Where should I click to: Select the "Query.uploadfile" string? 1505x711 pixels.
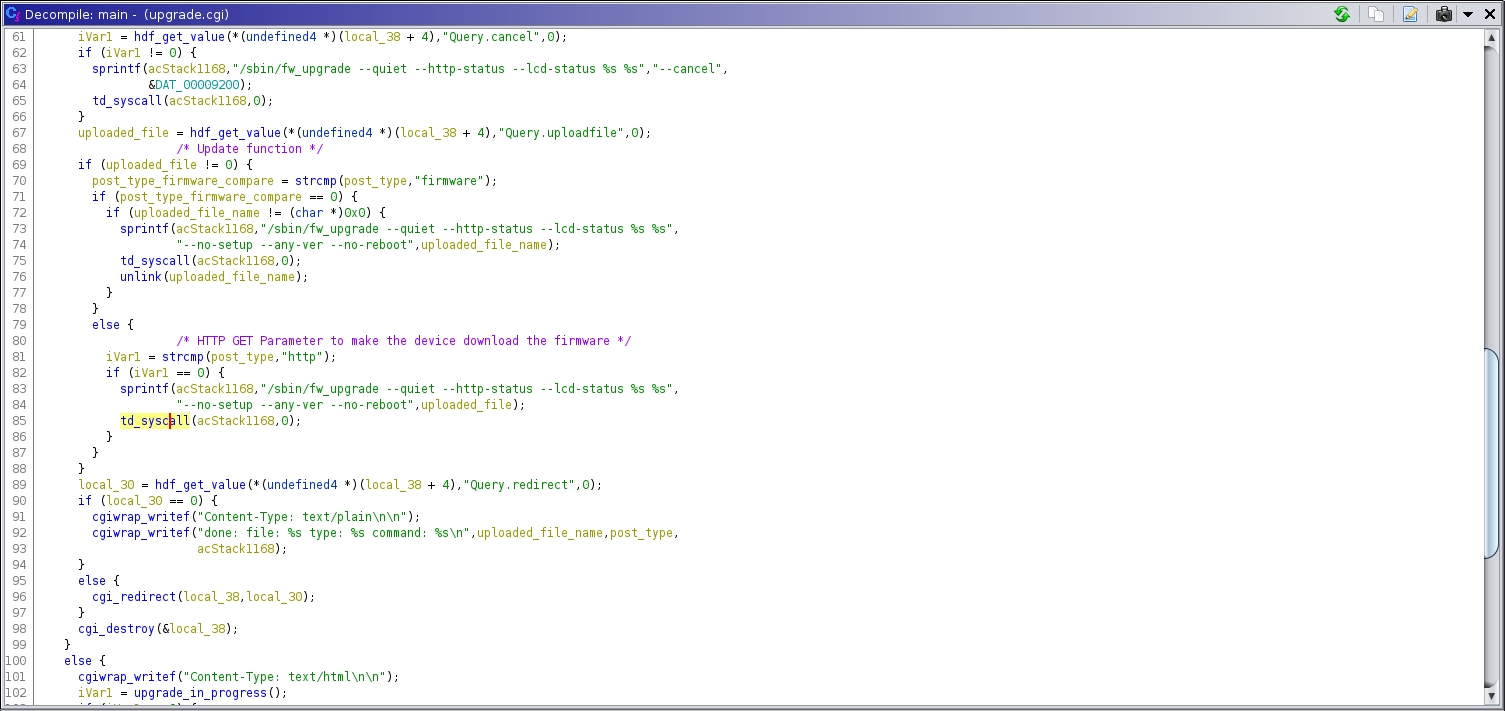[563, 133]
